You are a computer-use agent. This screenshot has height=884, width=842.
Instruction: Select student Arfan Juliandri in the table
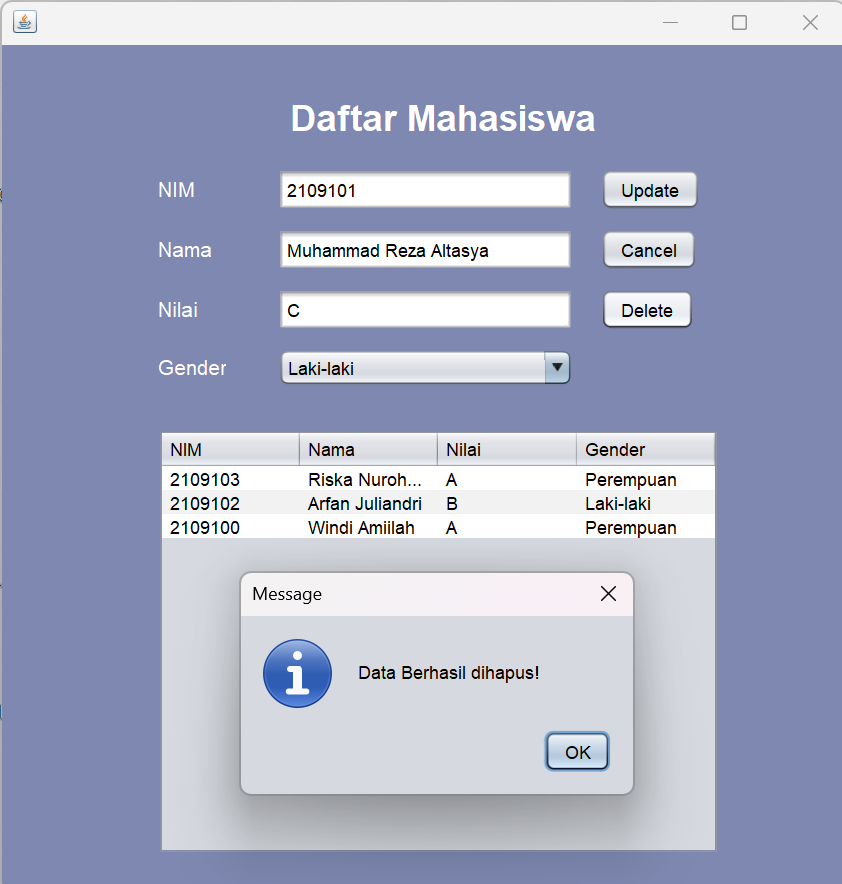[400, 504]
